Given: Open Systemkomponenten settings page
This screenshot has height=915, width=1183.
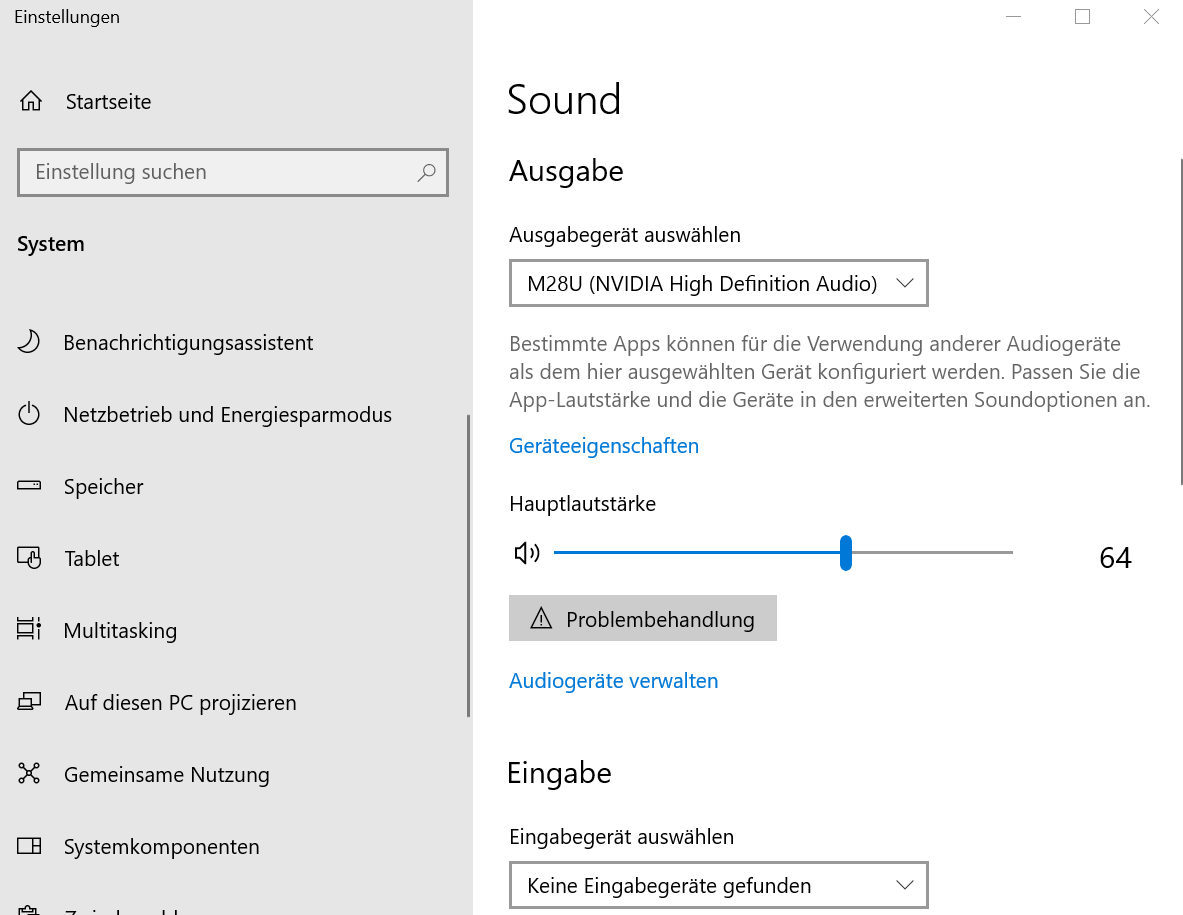Looking at the screenshot, I should tap(161, 847).
